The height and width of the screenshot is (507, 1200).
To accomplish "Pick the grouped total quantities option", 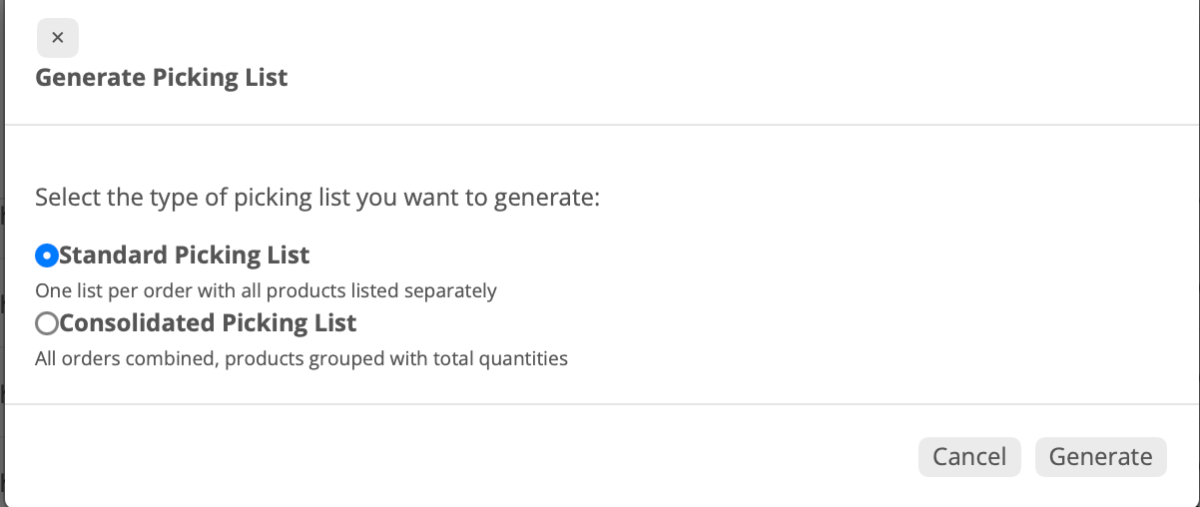I will pyautogui.click(x=46, y=324).
